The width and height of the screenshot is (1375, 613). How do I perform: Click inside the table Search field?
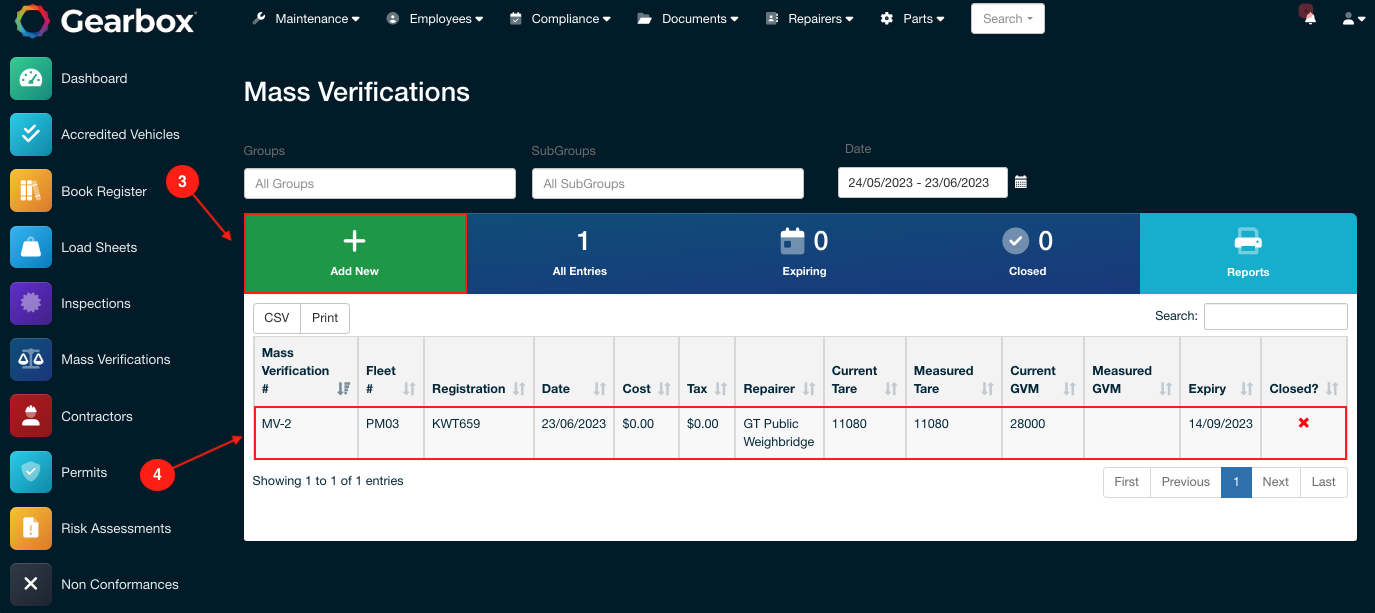point(1275,316)
